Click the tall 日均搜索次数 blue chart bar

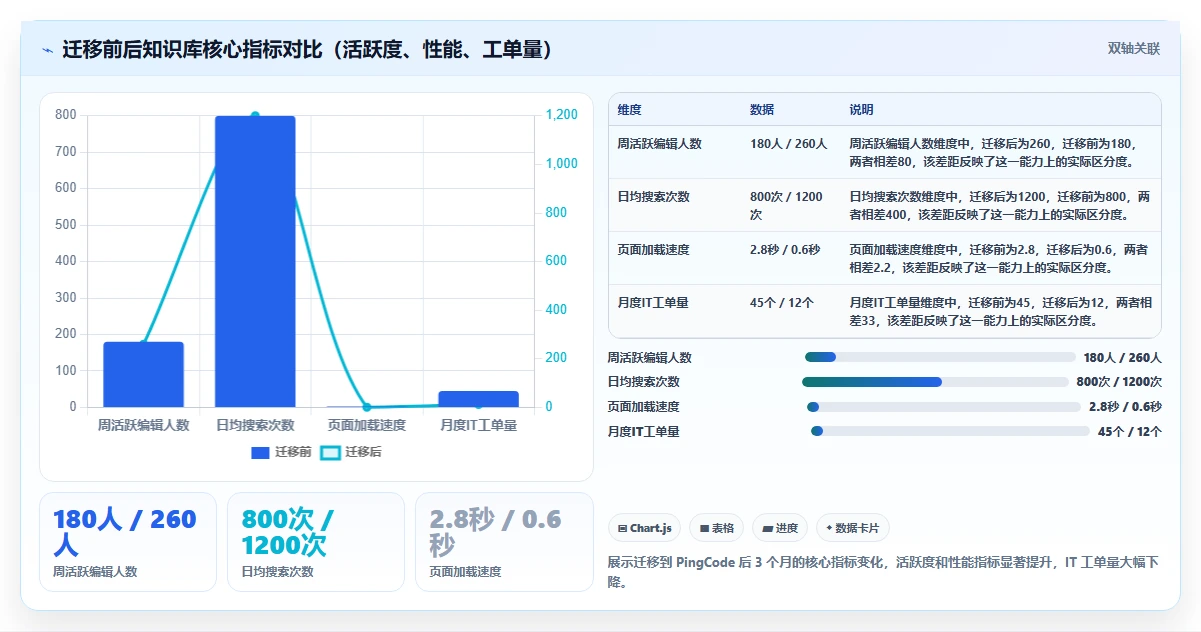click(255, 262)
